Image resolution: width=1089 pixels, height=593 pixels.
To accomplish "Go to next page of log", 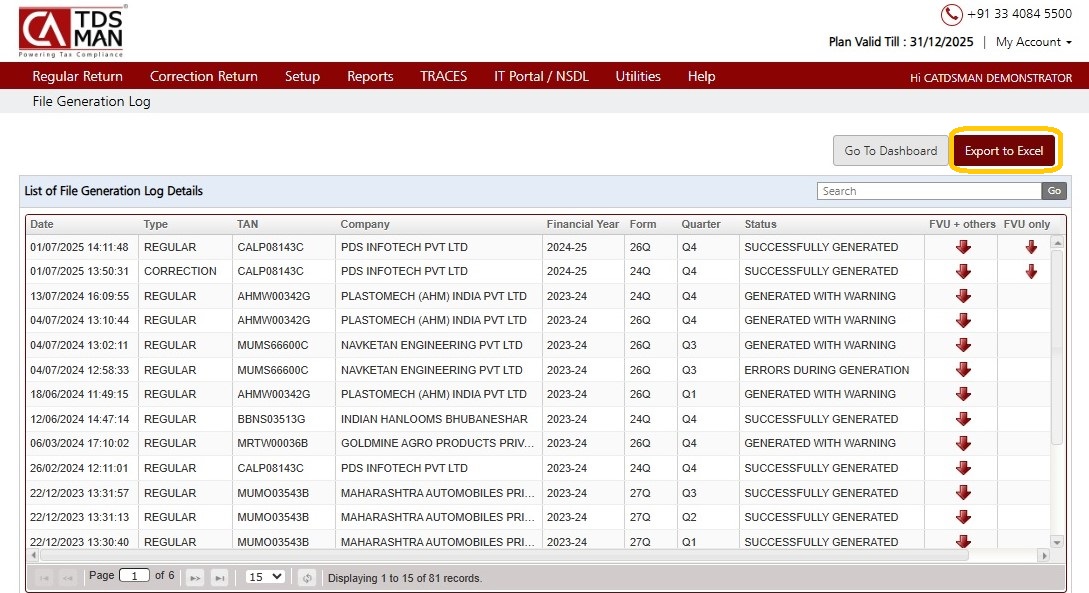I will click(196, 577).
